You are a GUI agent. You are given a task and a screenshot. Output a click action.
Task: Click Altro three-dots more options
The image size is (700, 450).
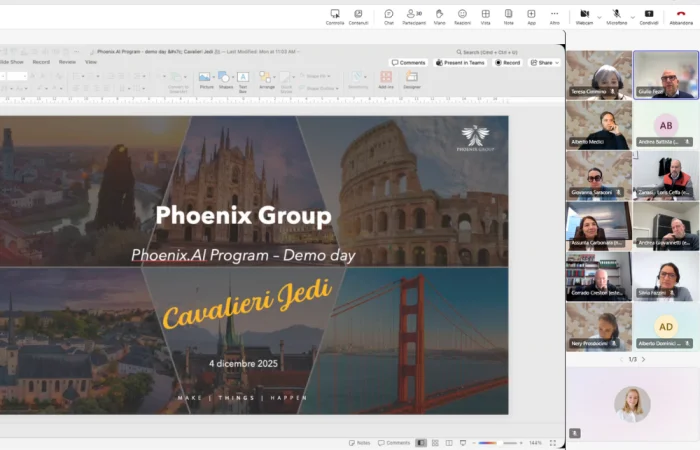(x=555, y=15)
